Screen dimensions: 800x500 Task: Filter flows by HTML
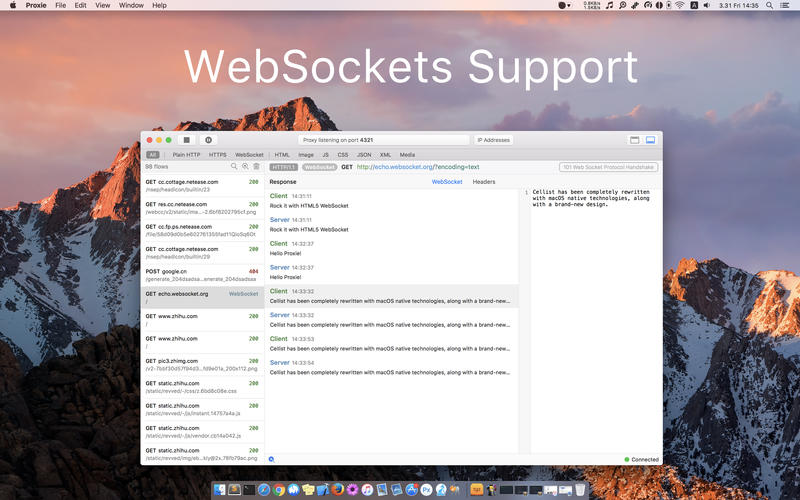click(x=282, y=155)
